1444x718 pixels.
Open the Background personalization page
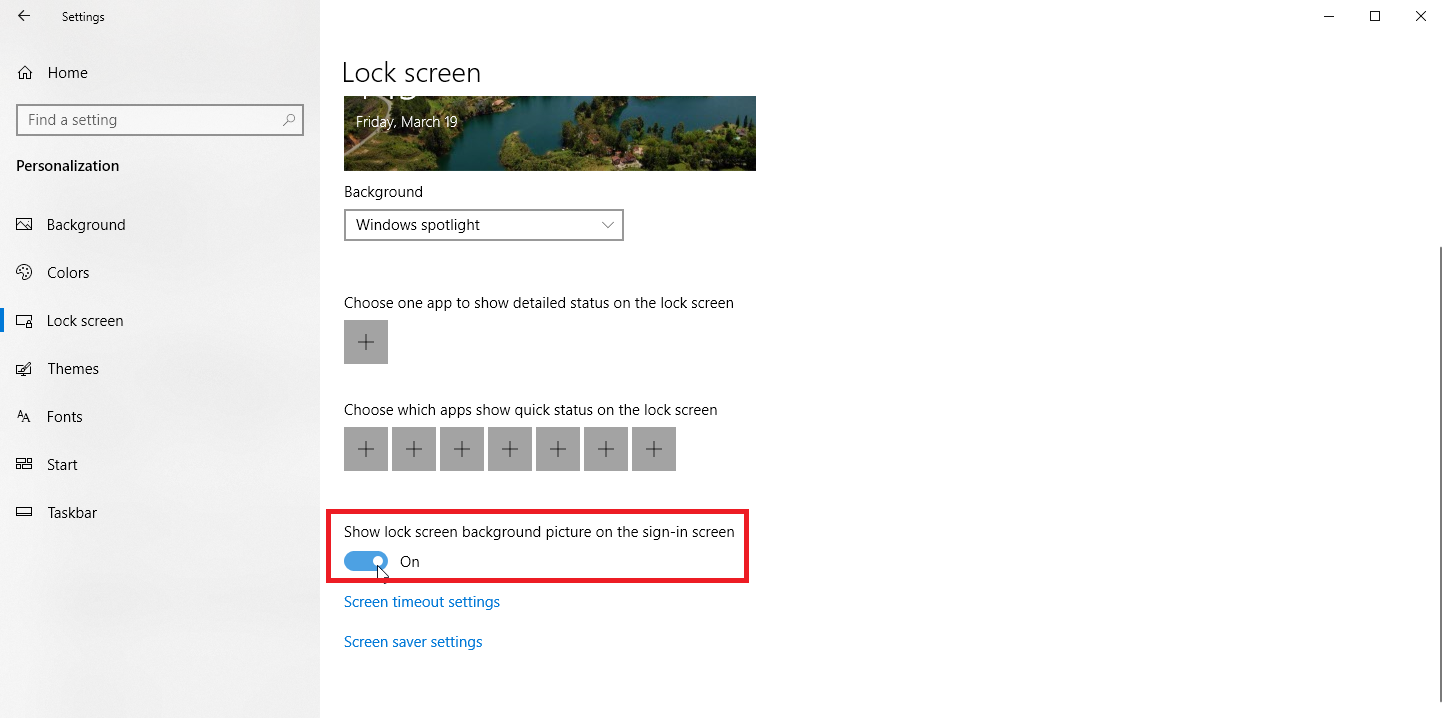click(x=86, y=225)
